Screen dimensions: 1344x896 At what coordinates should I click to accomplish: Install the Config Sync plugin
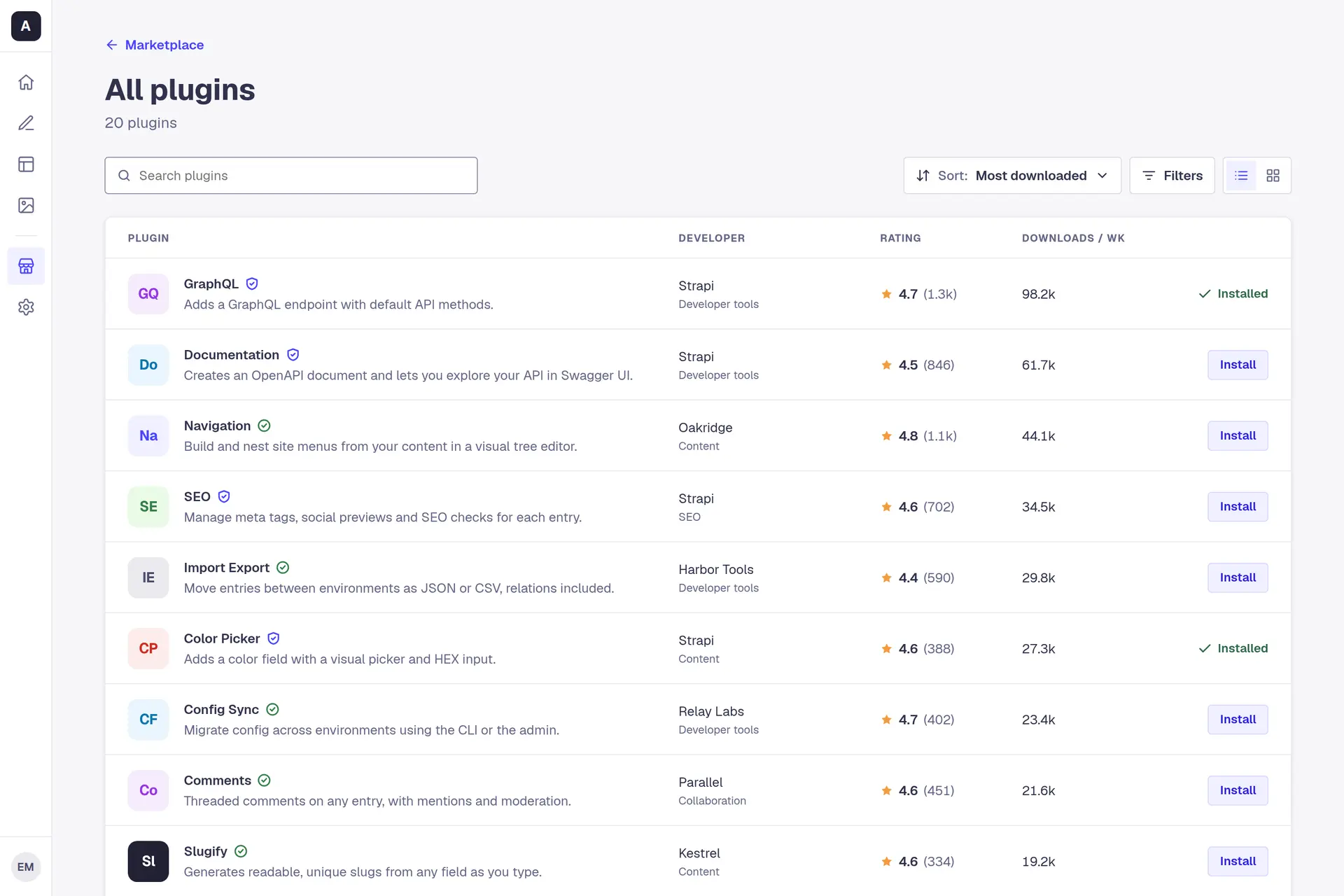coord(1238,720)
